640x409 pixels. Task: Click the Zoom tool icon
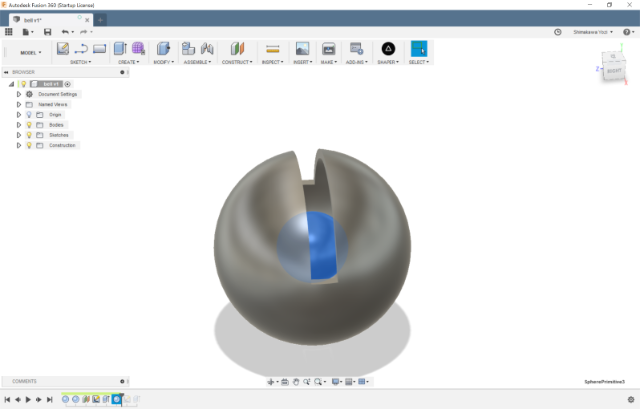pos(307,382)
